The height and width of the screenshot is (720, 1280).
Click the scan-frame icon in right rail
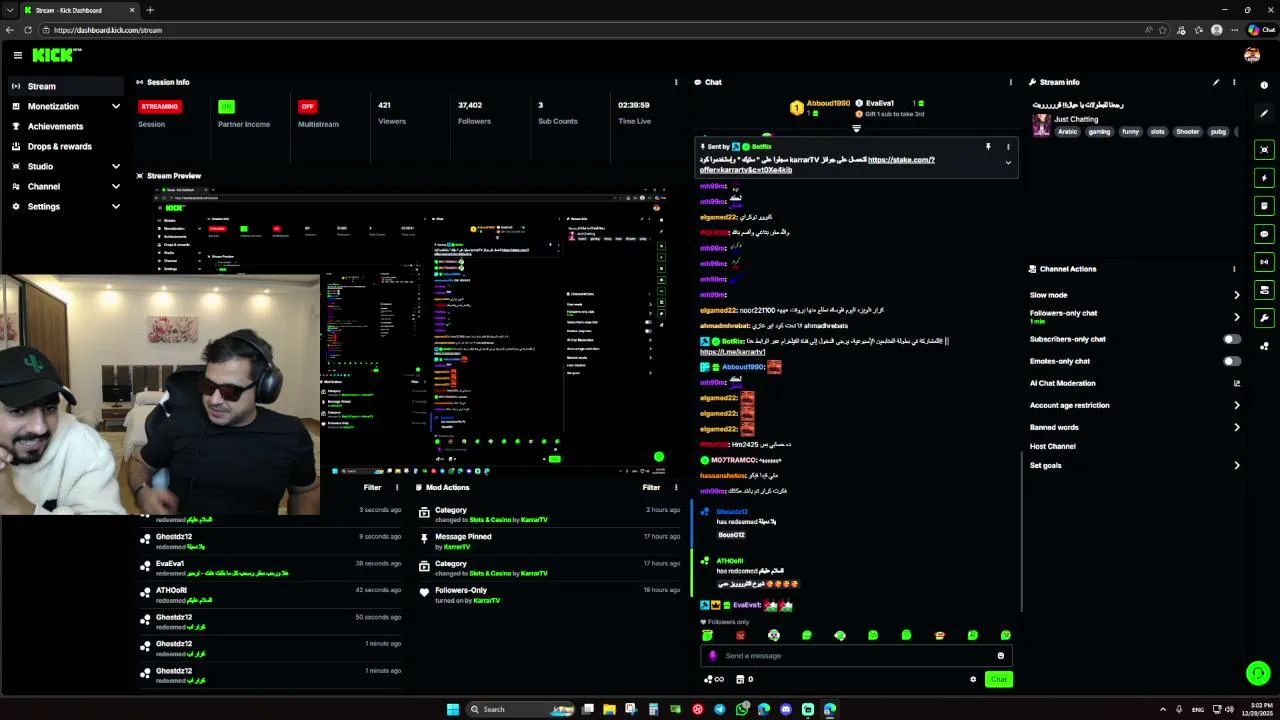coord(1264,150)
